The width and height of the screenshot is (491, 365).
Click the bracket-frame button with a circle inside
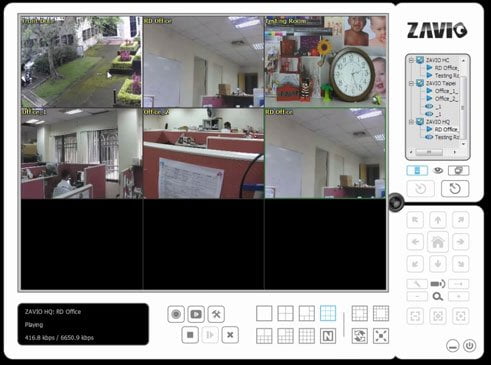tap(438, 316)
